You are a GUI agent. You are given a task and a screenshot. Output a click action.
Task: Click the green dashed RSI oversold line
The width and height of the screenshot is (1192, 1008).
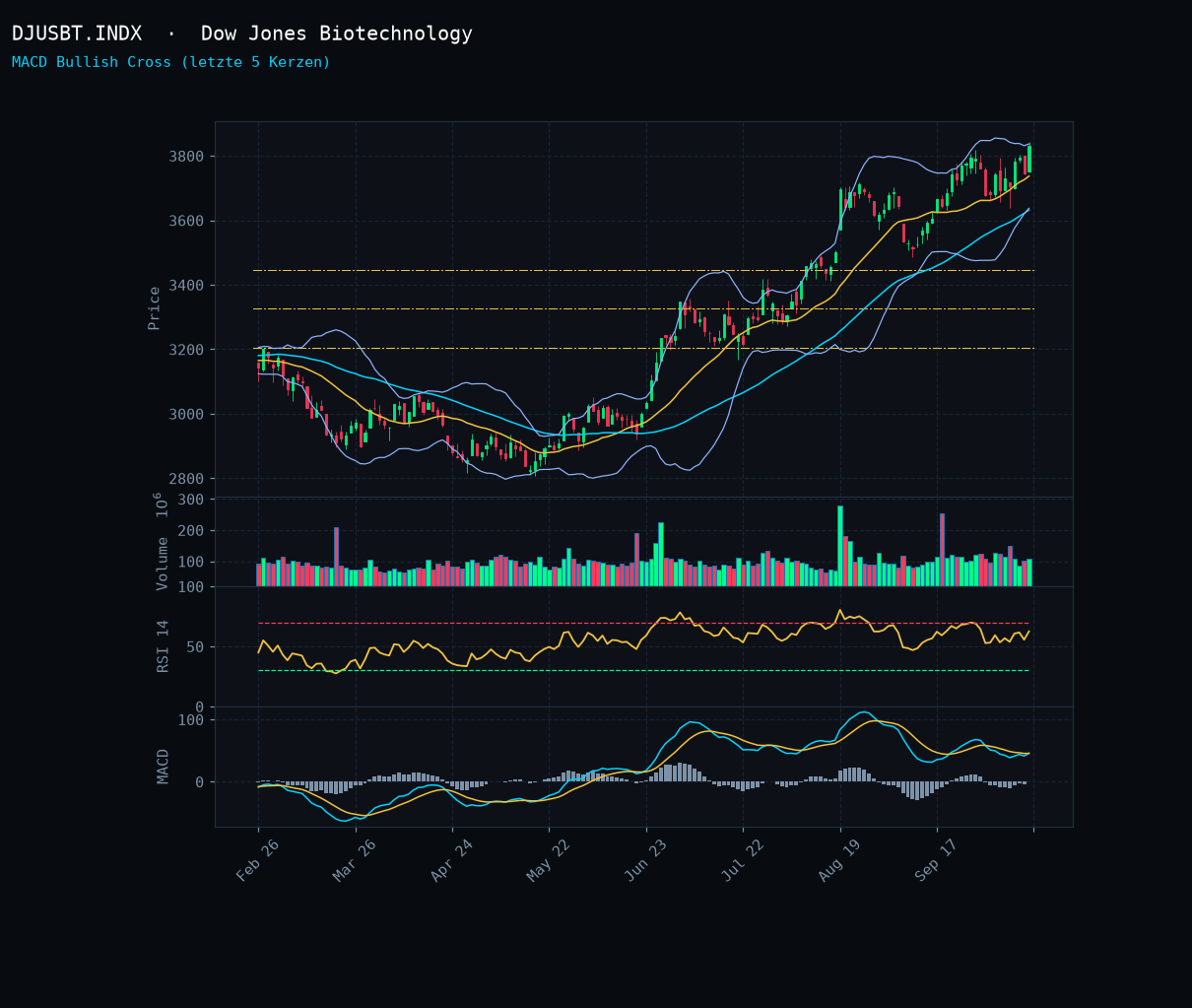click(x=643, y=671)
